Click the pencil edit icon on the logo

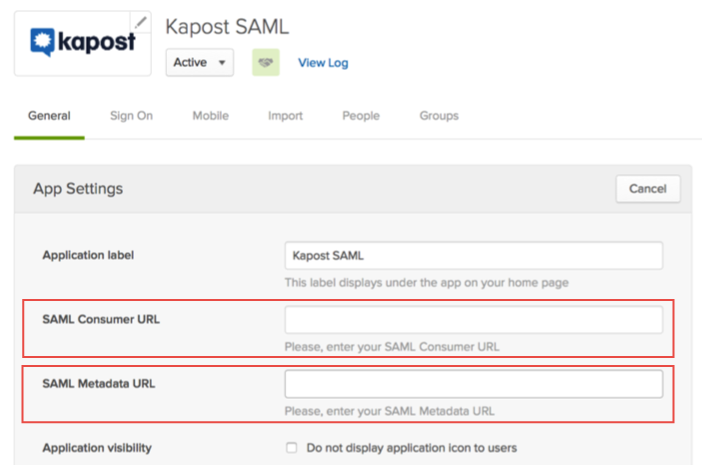pos(141,22)
